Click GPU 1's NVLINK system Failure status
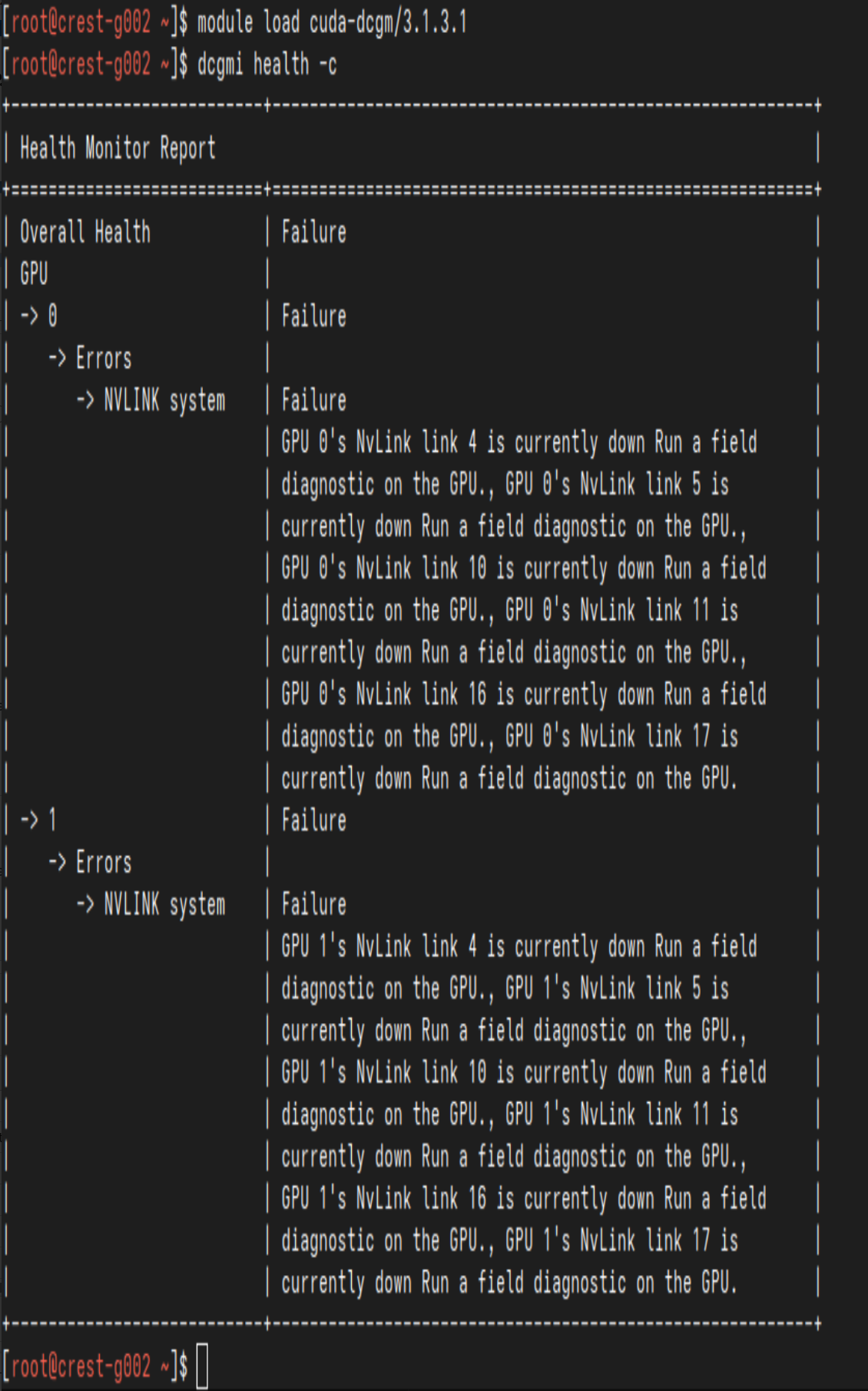Screen dimensions: 868x1391 (313, 904)
